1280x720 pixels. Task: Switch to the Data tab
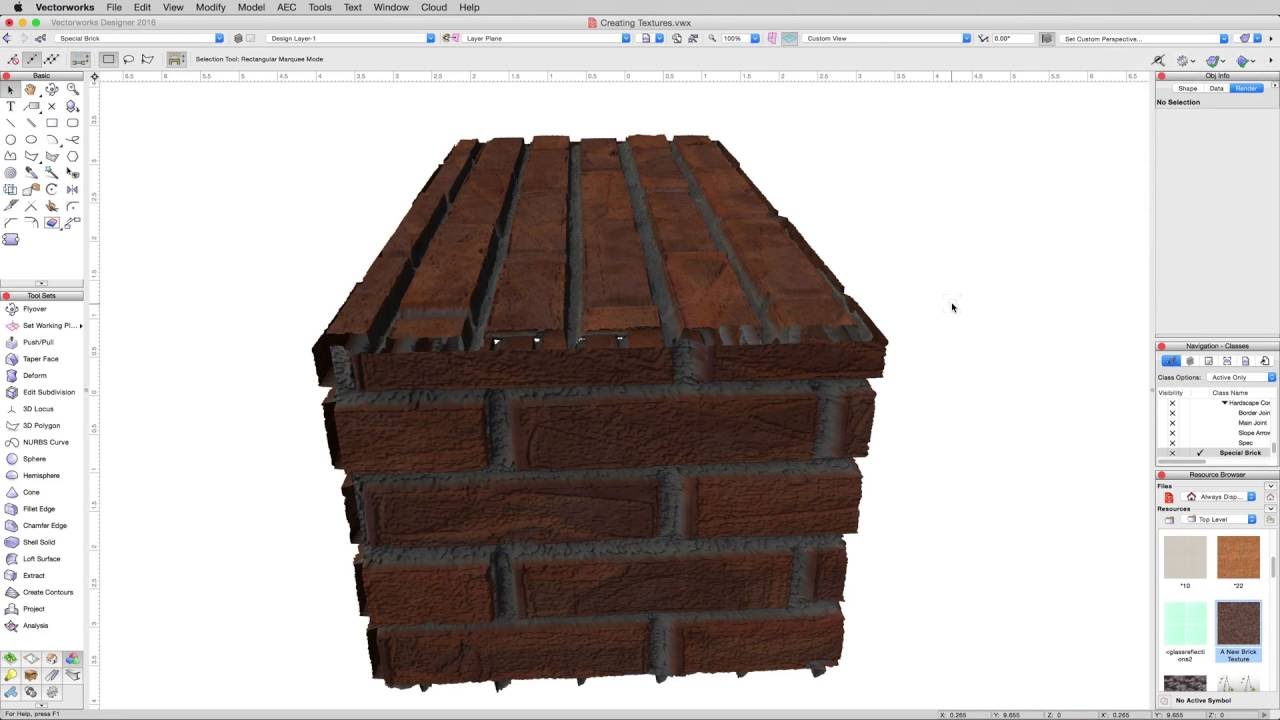1216,88
